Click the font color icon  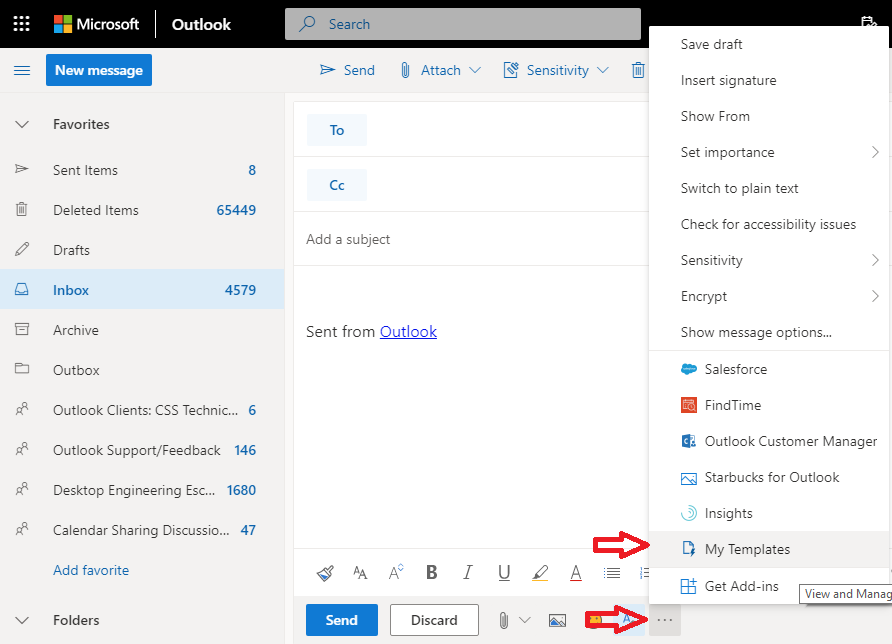pos(576,572)
